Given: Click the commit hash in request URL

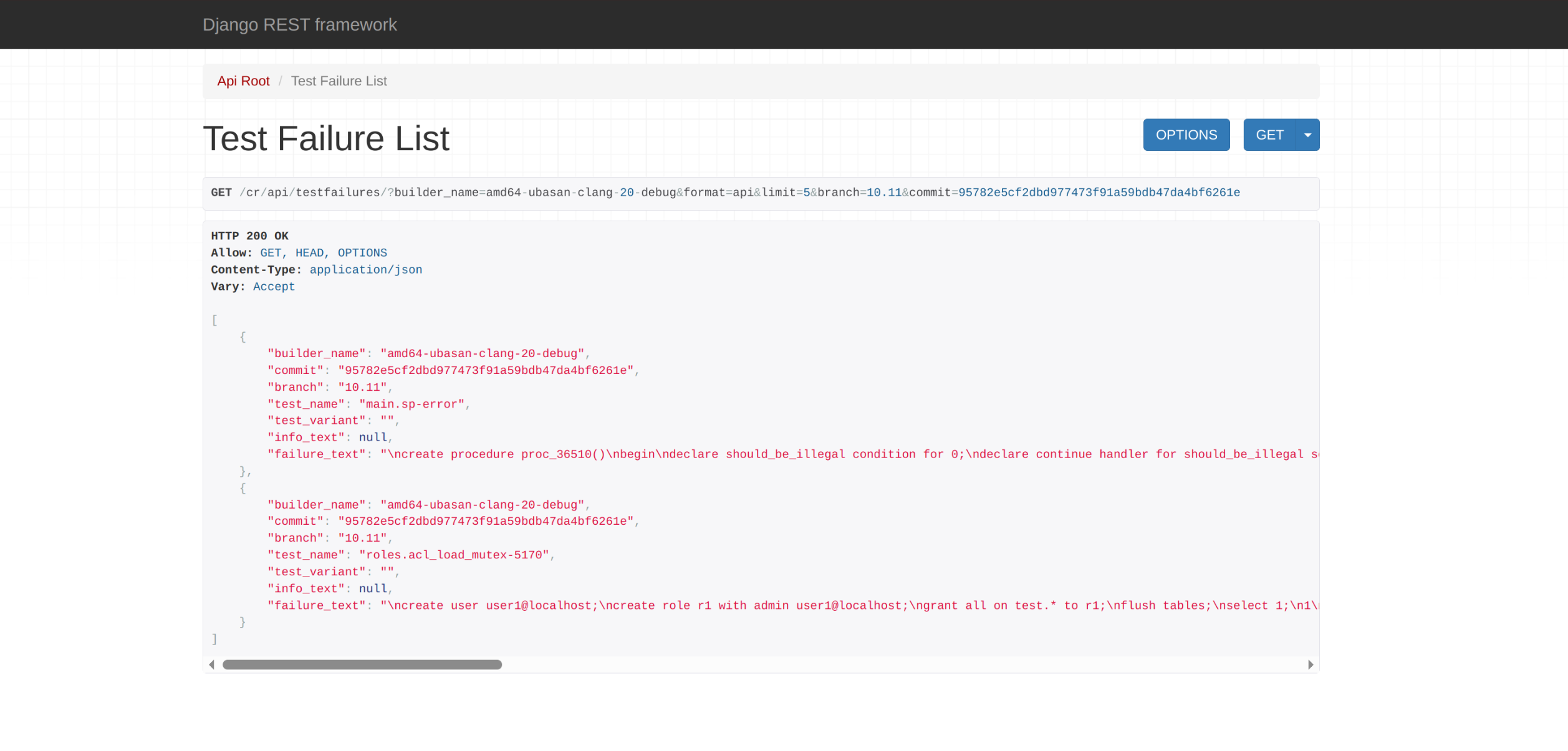Looking at the screenshot, I should (1099, 193).
